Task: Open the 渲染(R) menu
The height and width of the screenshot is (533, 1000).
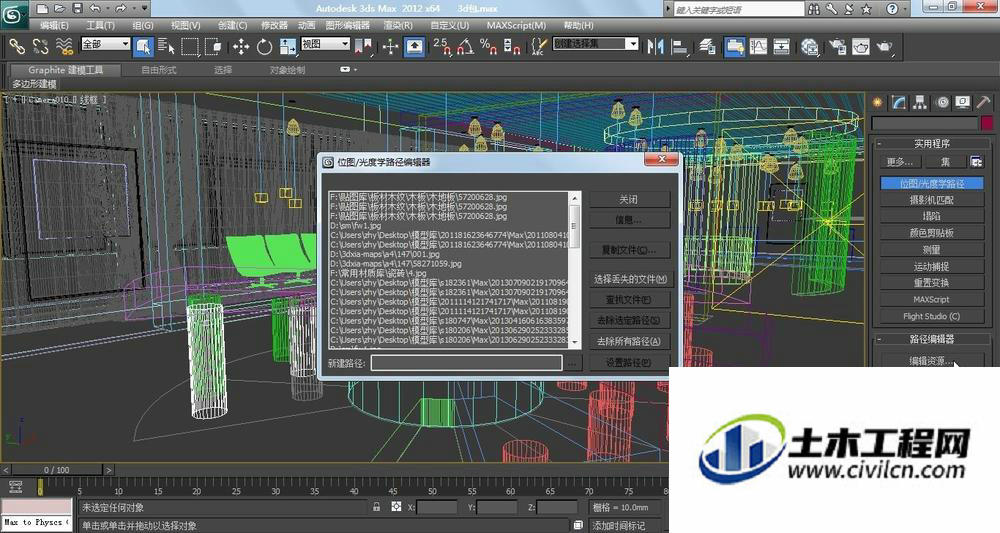Action: (397, 26)
